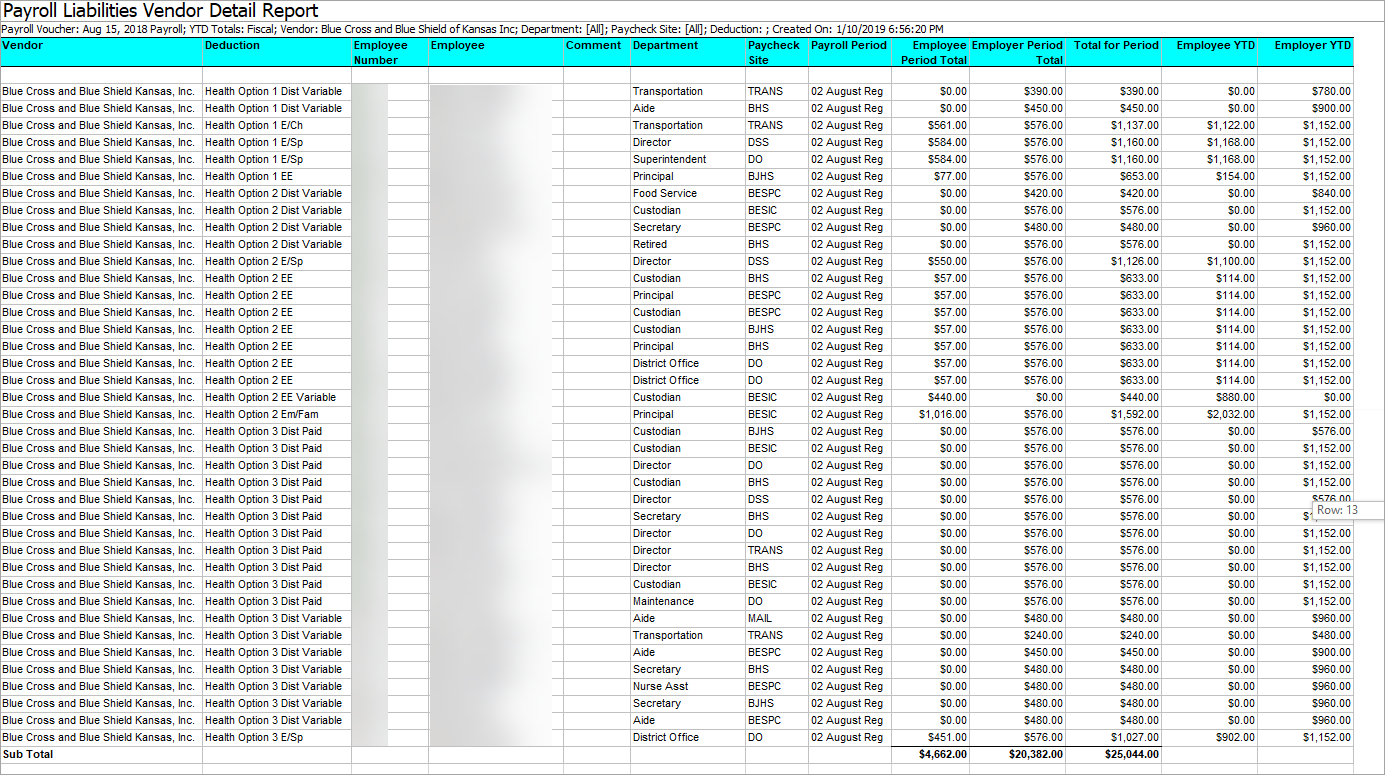
Task: Select the $1,137.00 total for period
Action: (x=1133, y=126)
